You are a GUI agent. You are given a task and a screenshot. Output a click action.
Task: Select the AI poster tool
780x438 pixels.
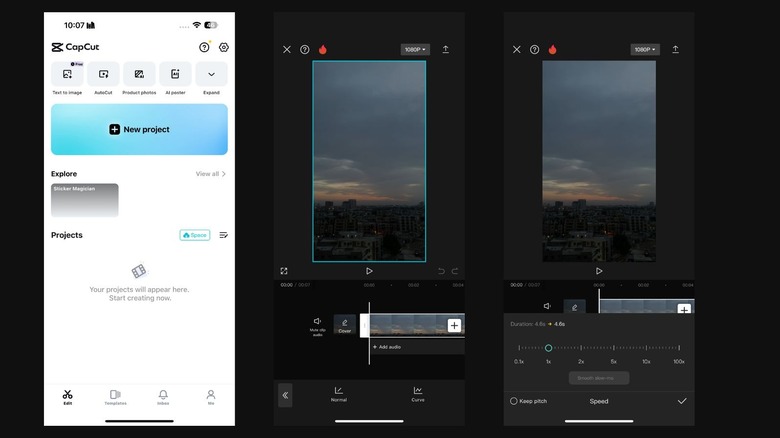coord(175,75)
